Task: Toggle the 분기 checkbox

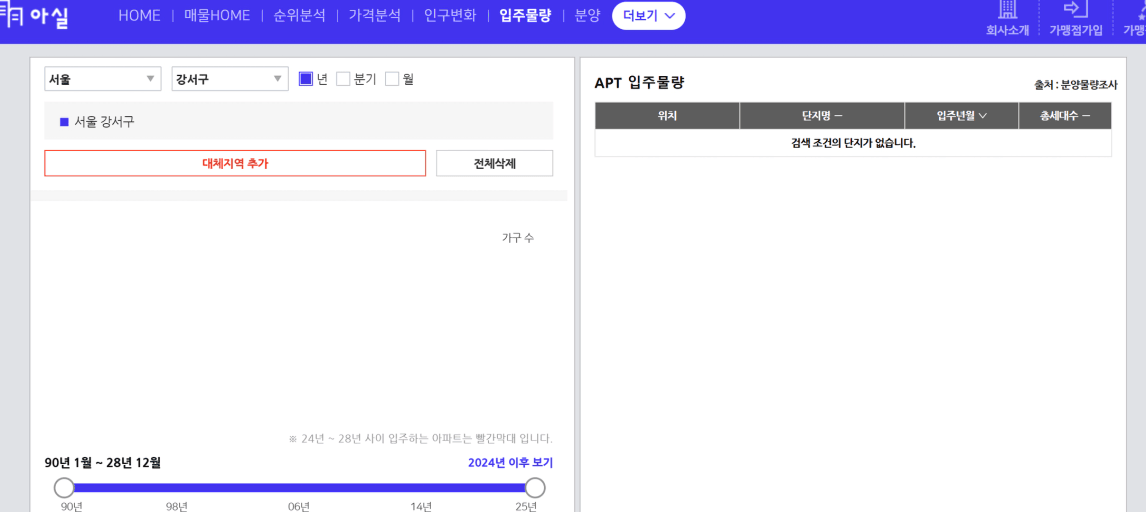Action: coord(343,79)
